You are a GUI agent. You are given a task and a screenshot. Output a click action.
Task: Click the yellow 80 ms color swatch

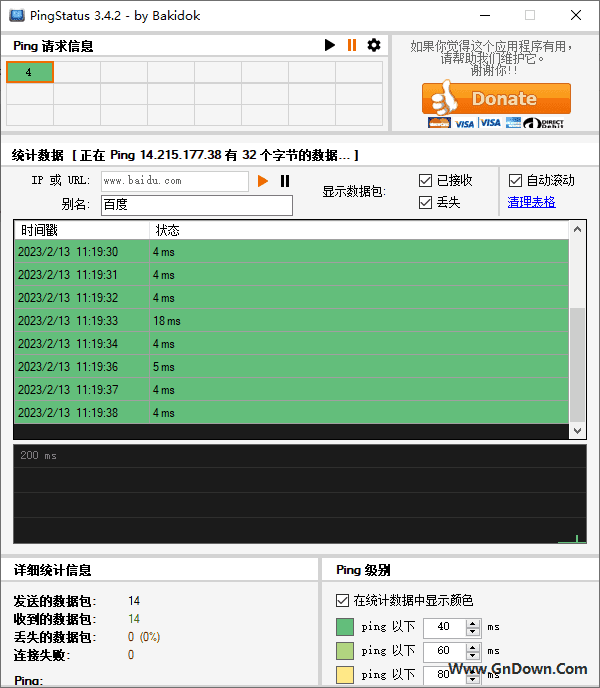[345, 674]
